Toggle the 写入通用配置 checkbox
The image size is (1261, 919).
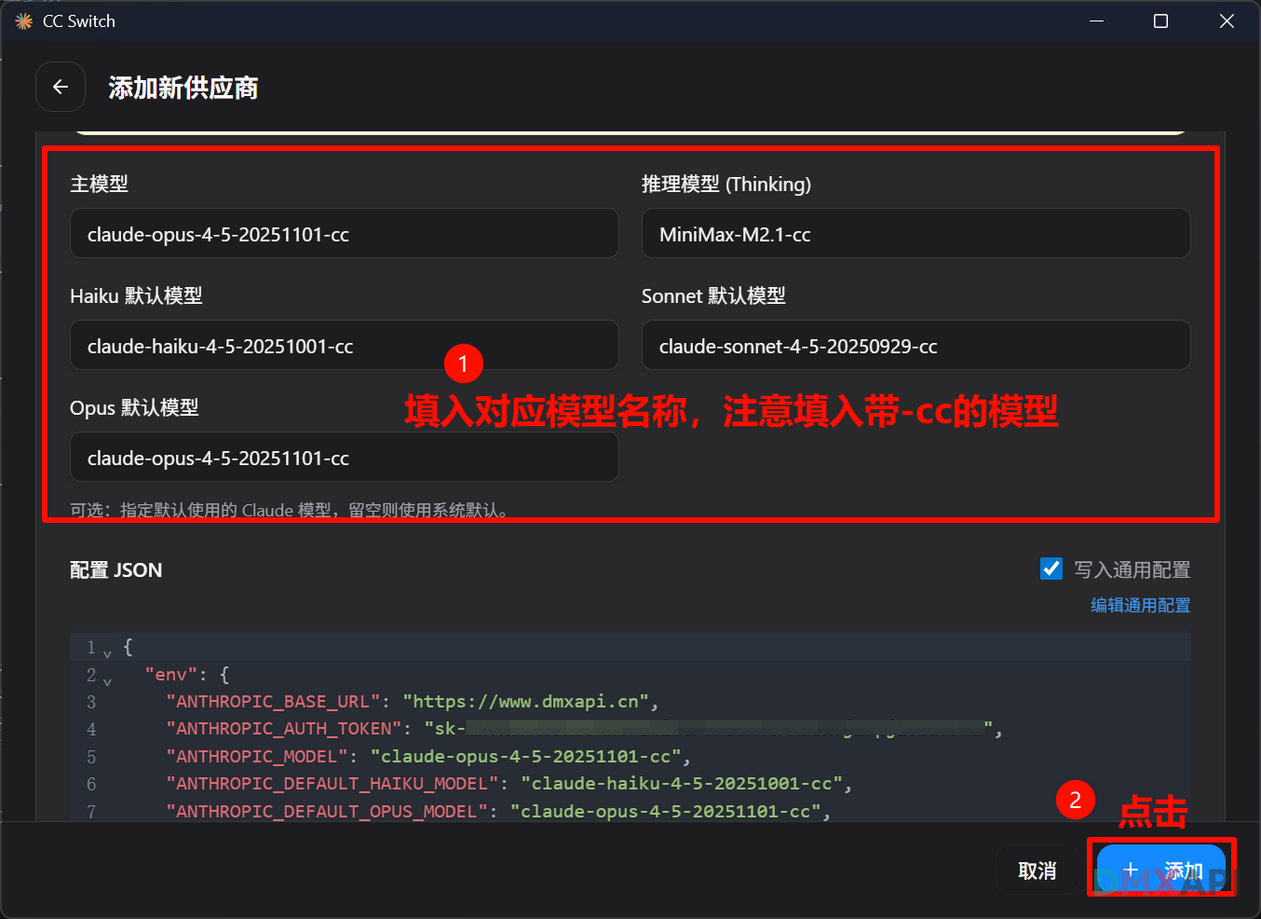coord(1051,569)
